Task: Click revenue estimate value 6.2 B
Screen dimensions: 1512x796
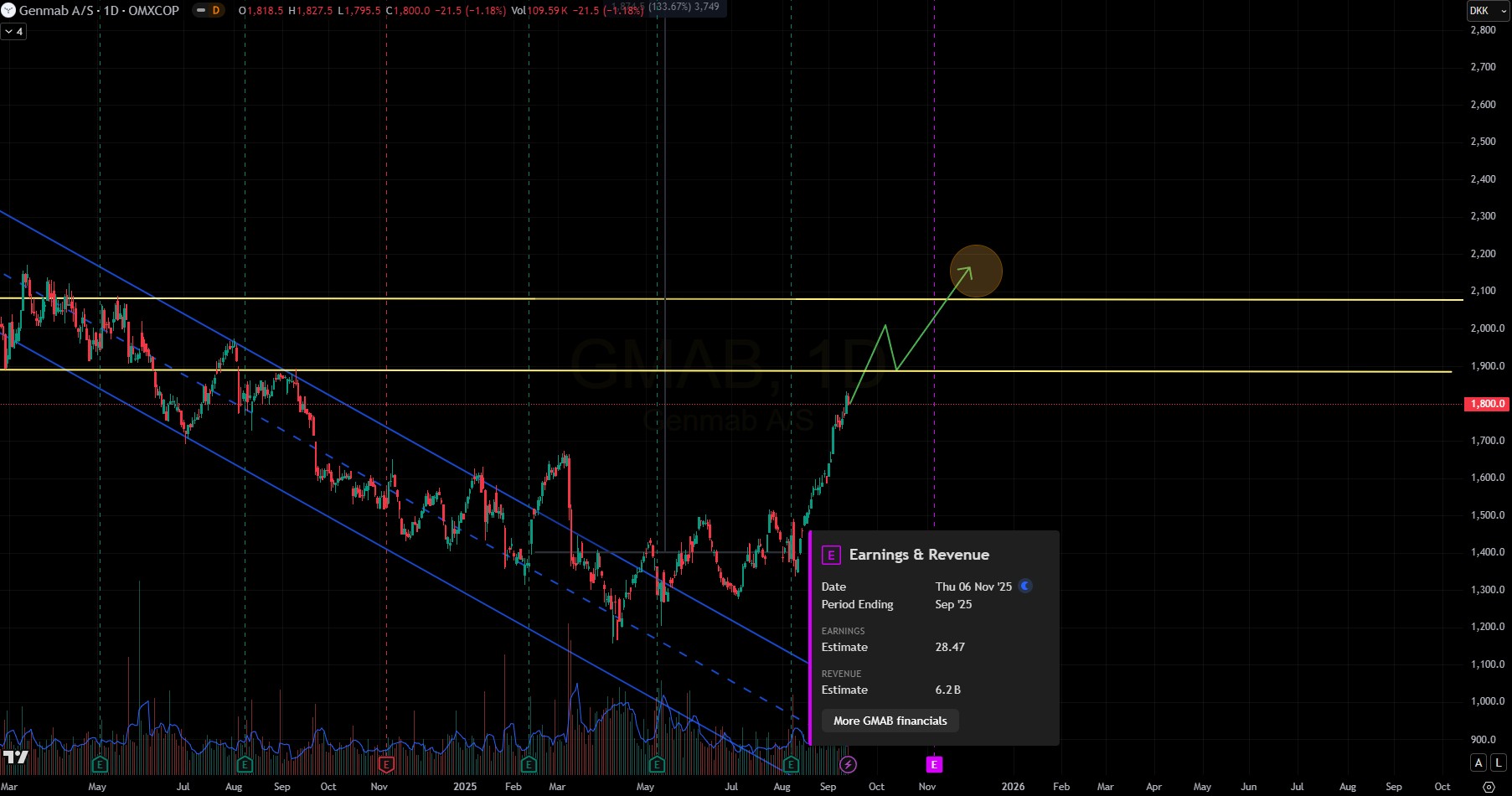Action: coord(948,690)
